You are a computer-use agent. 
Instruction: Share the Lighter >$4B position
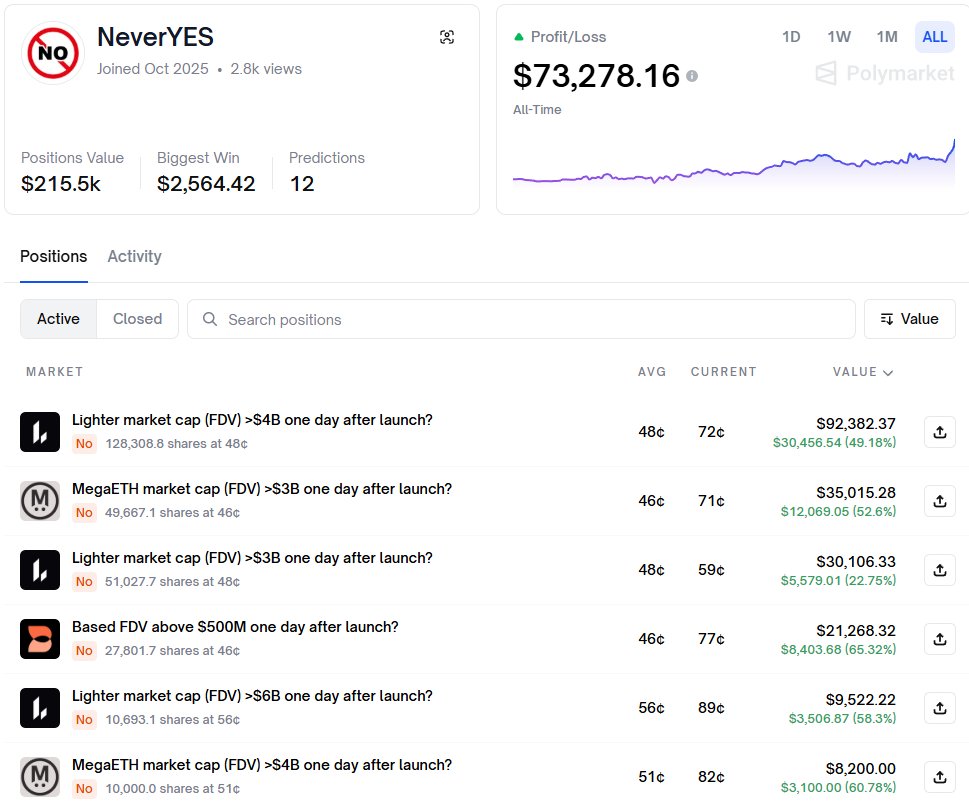pyautogui.click(x=940, y=432)
